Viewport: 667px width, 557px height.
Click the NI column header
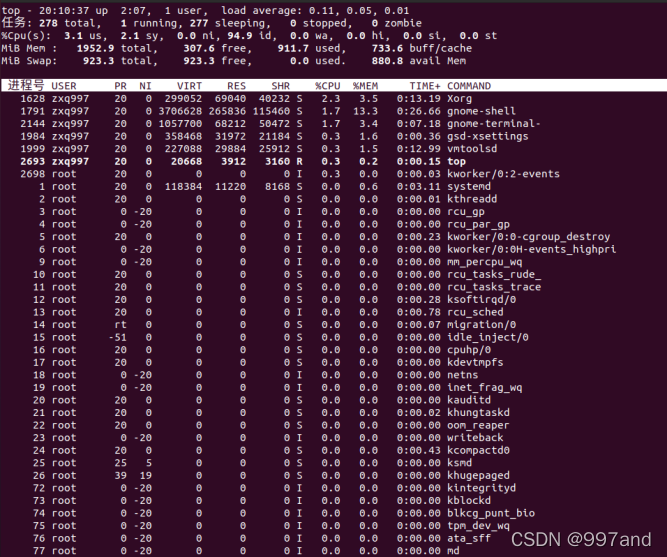click(145, 86)
